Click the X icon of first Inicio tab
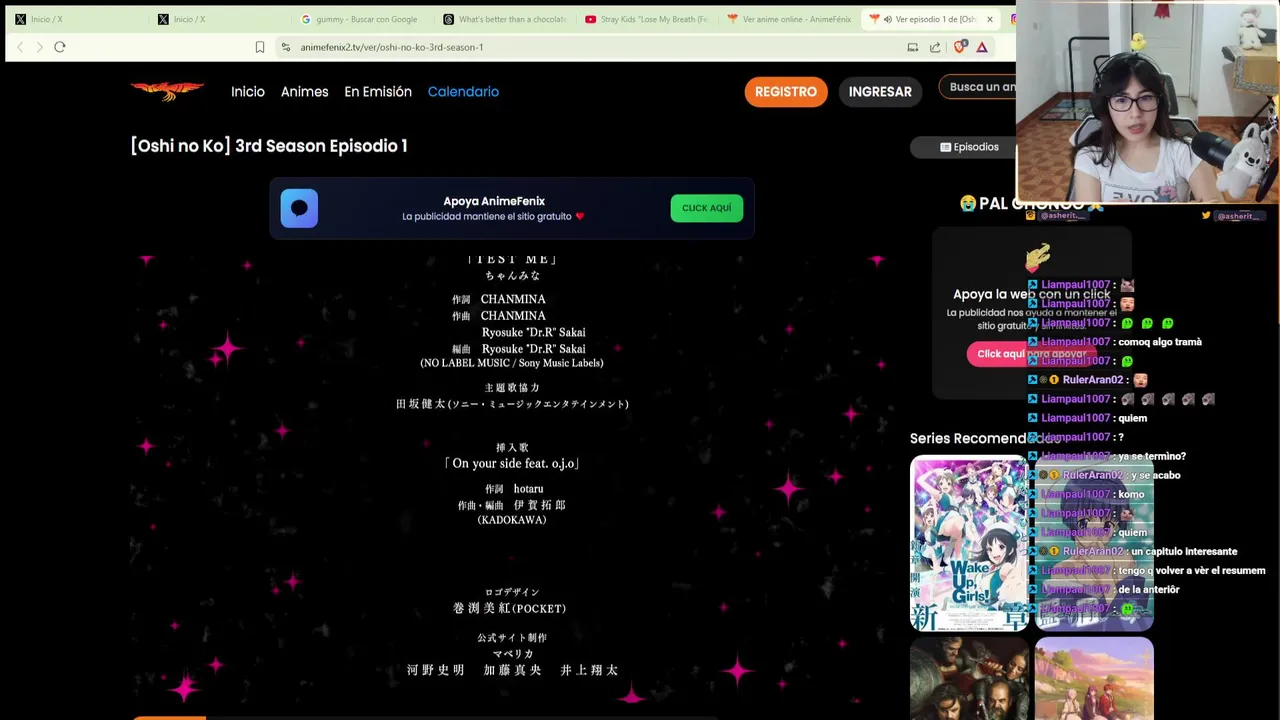Image resolution: width=1280 pixels, height=720 pixels. 20,19
